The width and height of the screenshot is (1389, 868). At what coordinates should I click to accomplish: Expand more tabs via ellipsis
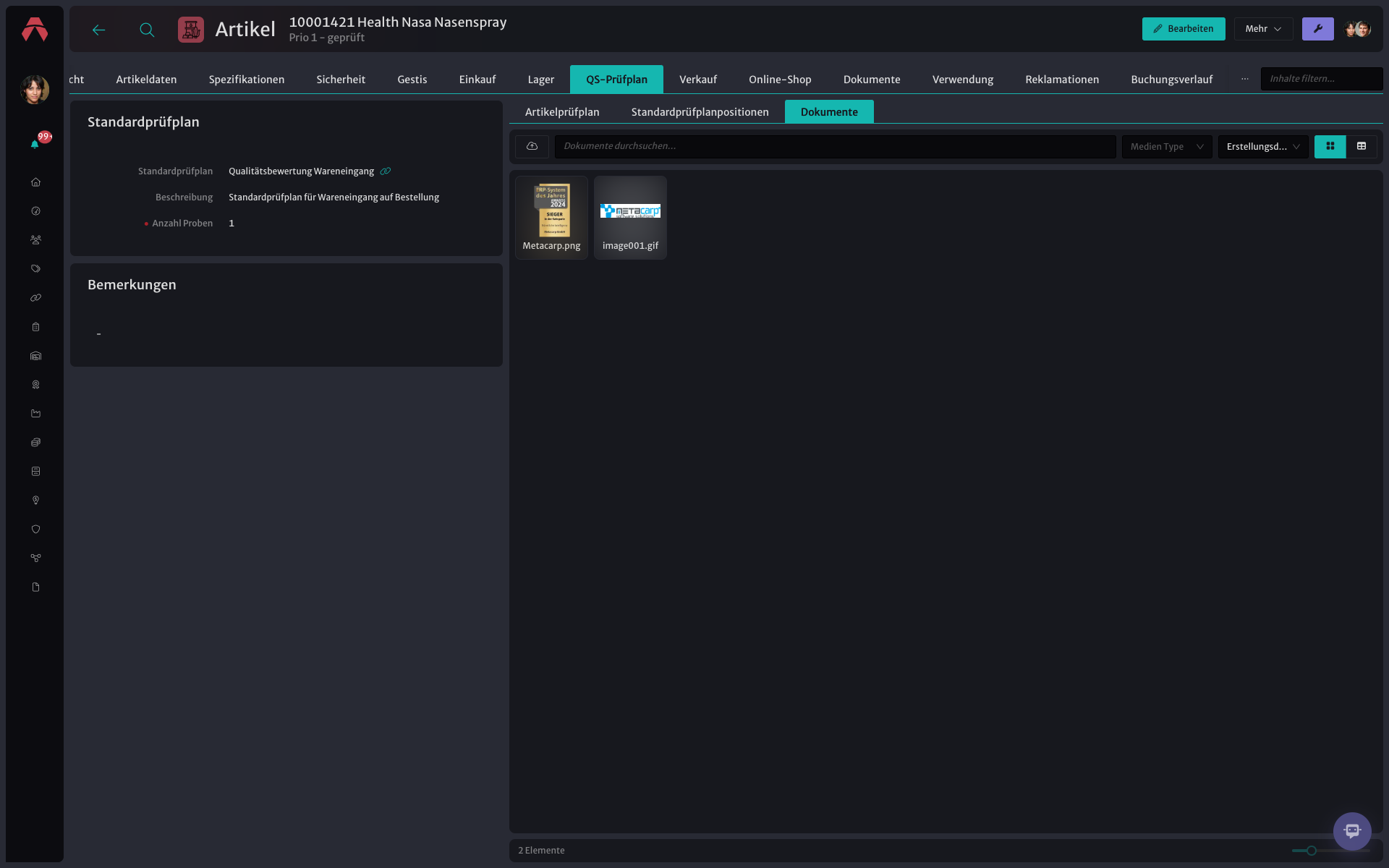(x=1244, y=79)
